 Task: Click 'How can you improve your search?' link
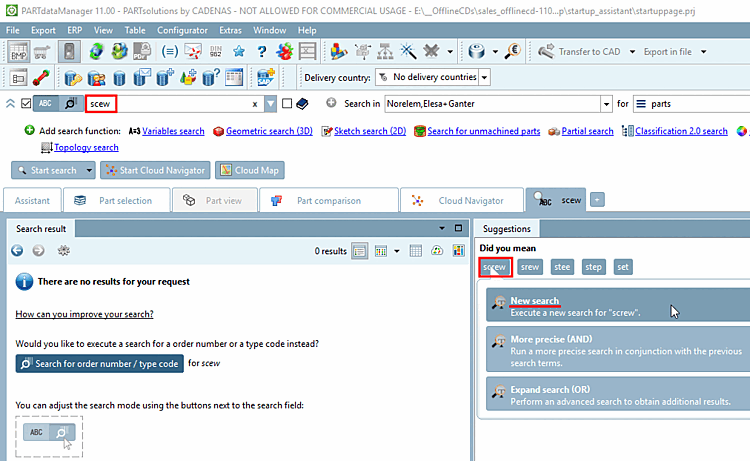tap(85, 314)
